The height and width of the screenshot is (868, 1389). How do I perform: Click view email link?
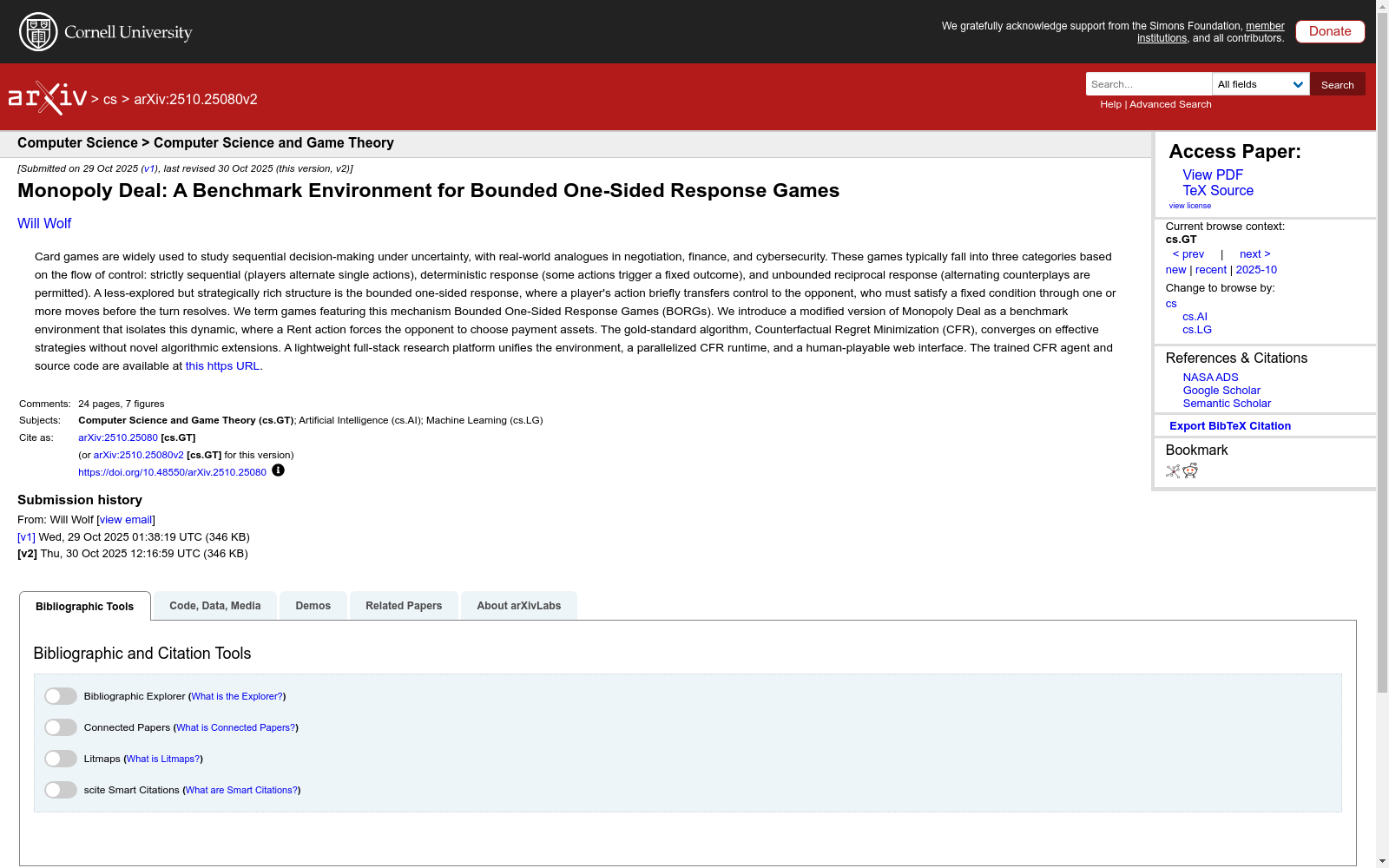tap(126, 520)
